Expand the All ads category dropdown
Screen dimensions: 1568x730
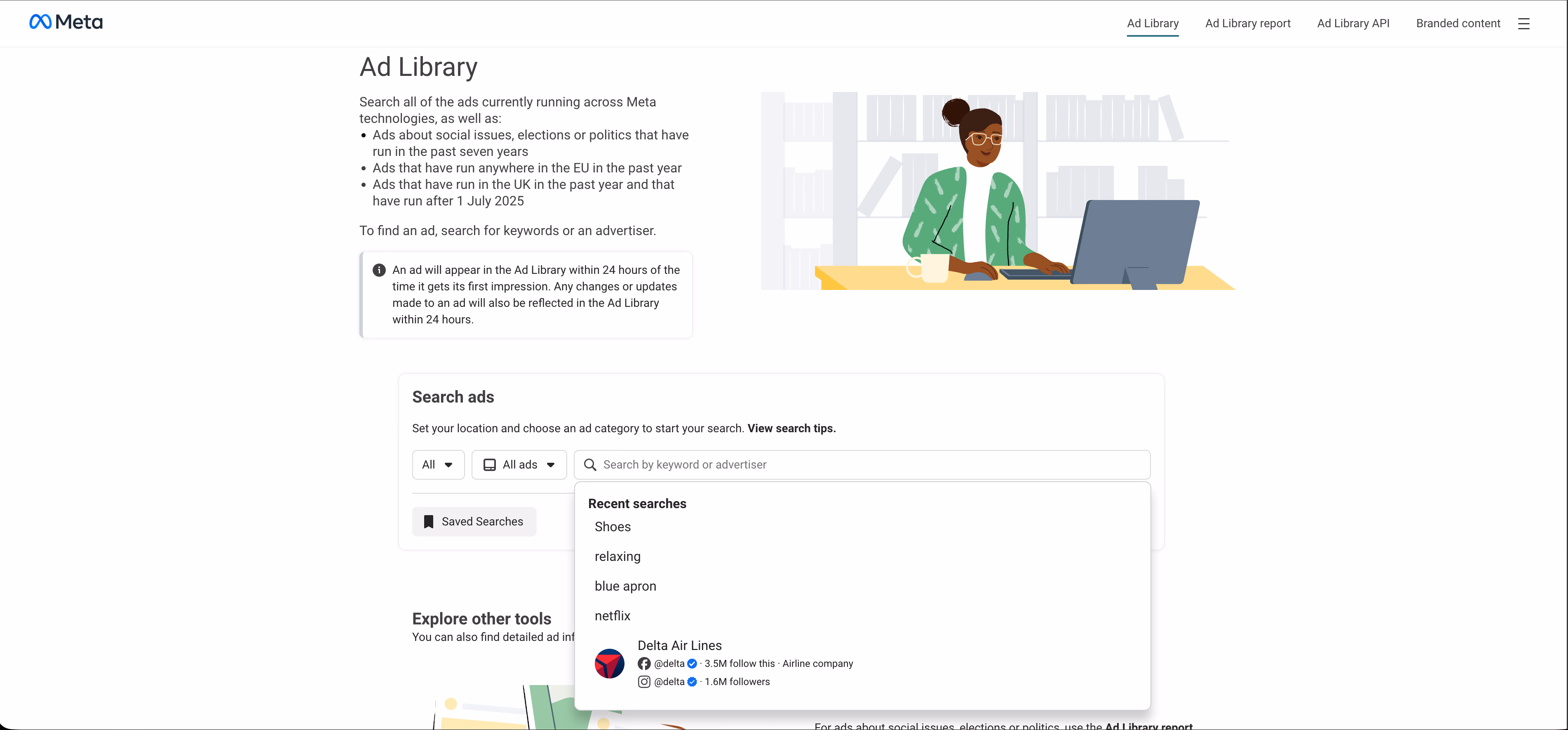tap(519, 464)
